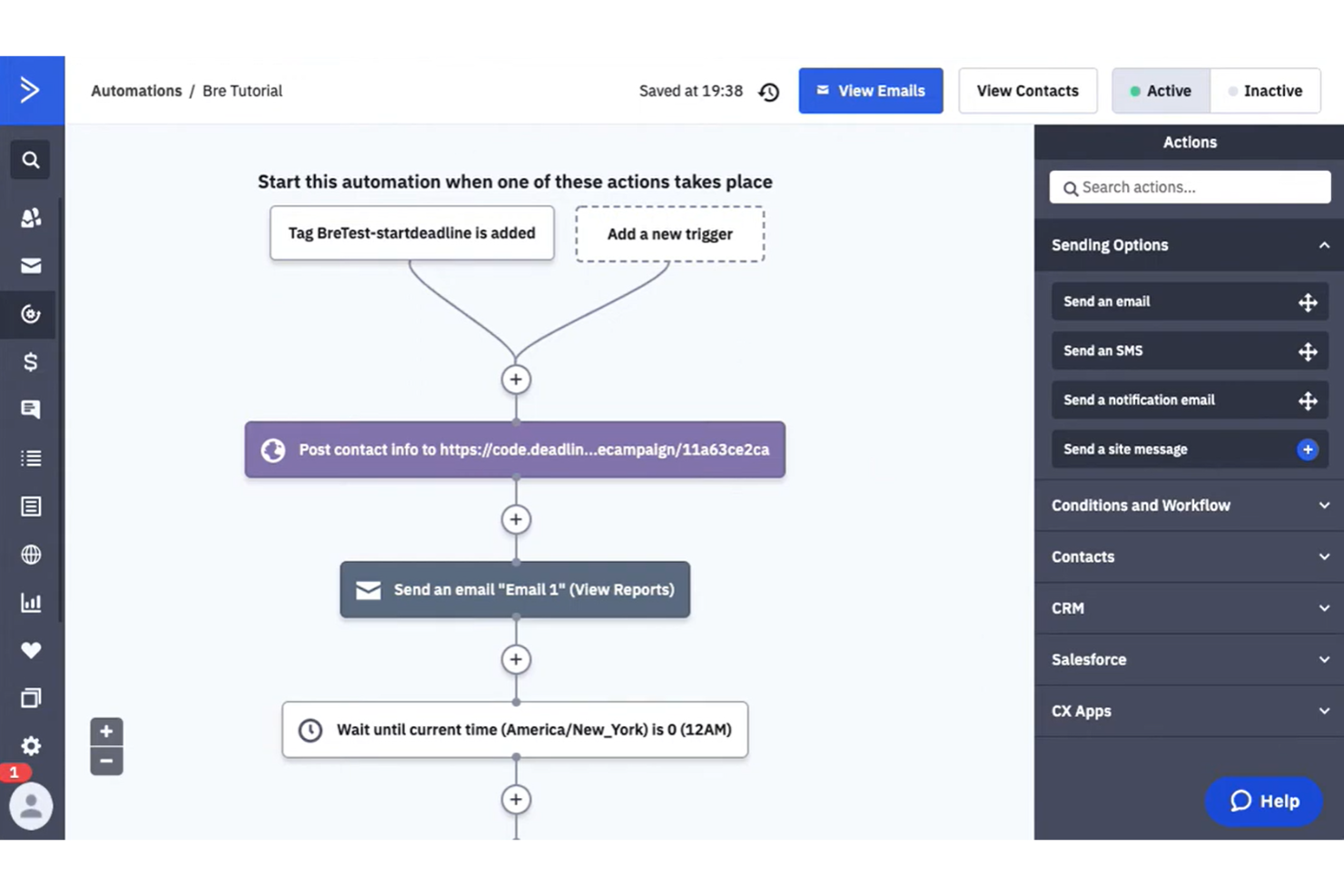
Task: Open the Send an email "Email 1" step
Action: [x=515, y=590]
